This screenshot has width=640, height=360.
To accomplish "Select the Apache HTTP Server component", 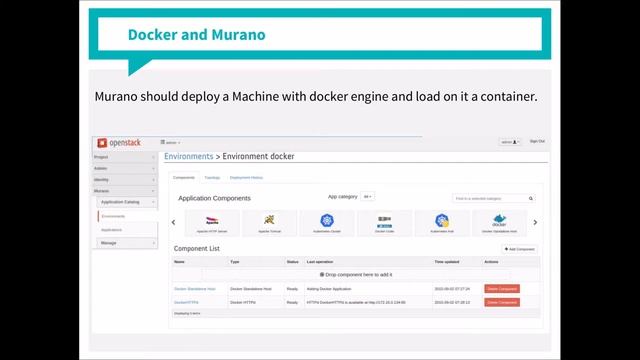I will (212, 223).
